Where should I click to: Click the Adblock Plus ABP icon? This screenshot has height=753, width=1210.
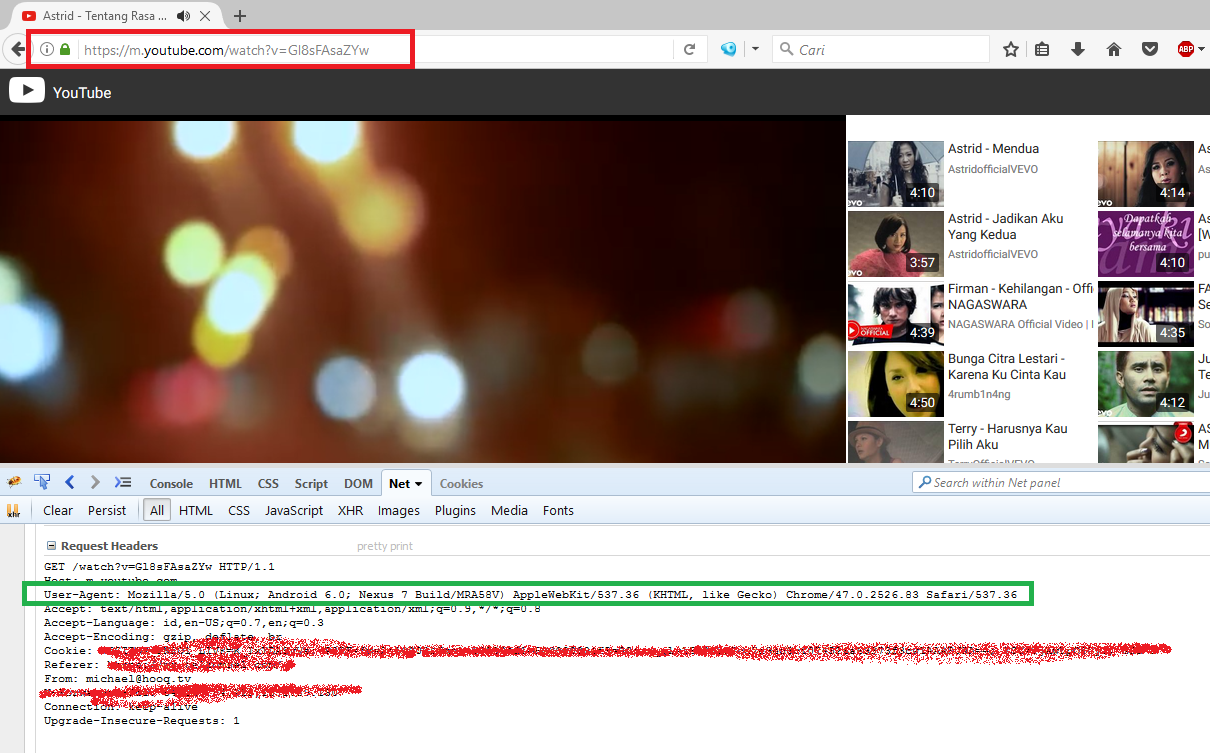(1185, 49)
